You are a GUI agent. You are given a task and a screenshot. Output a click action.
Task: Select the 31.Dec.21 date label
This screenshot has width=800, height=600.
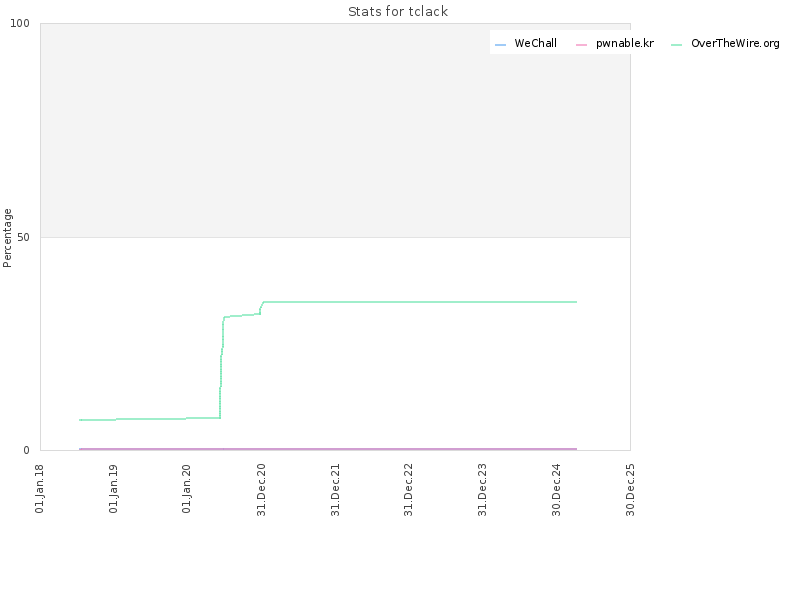click(335, 490)
